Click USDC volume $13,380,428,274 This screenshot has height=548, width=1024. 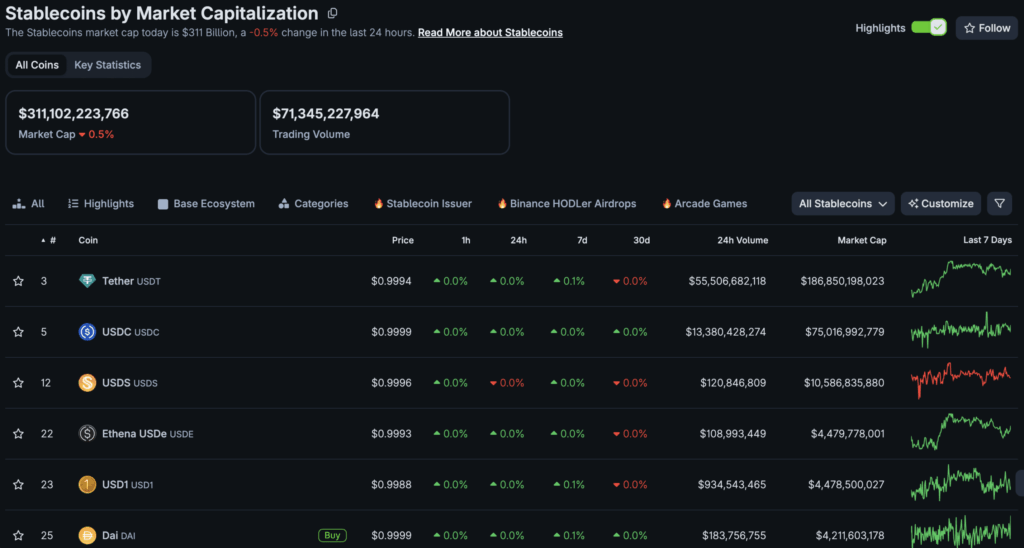726,332
